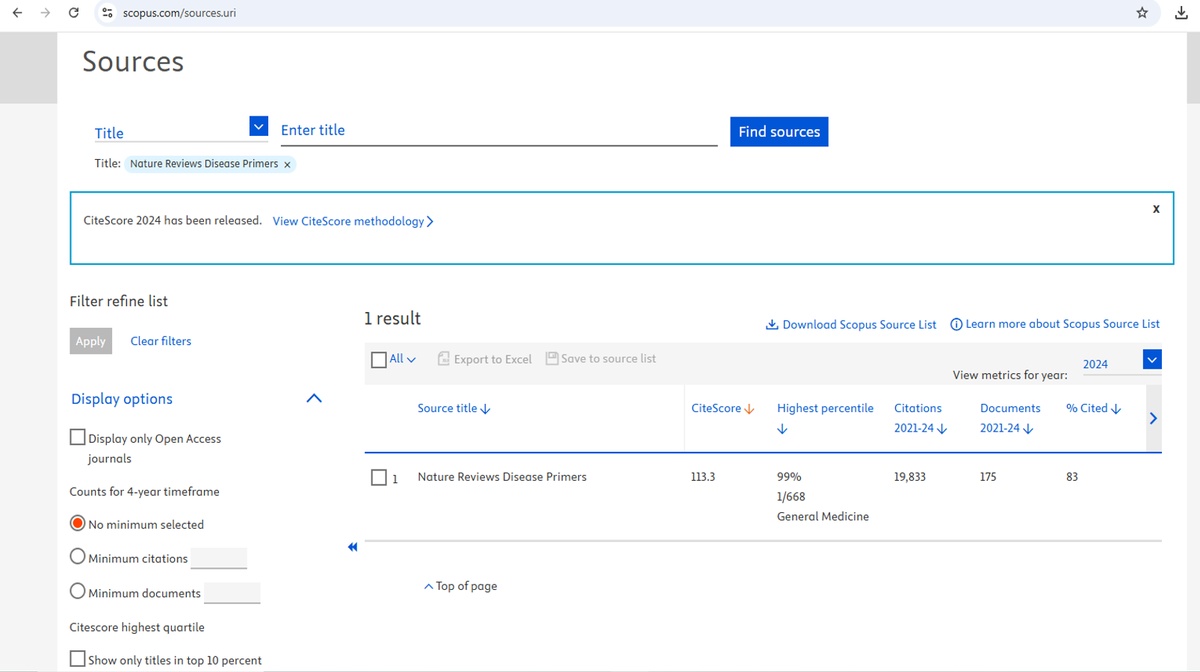Collapse the filter panel with double-arrow icon

coord(352,547)
